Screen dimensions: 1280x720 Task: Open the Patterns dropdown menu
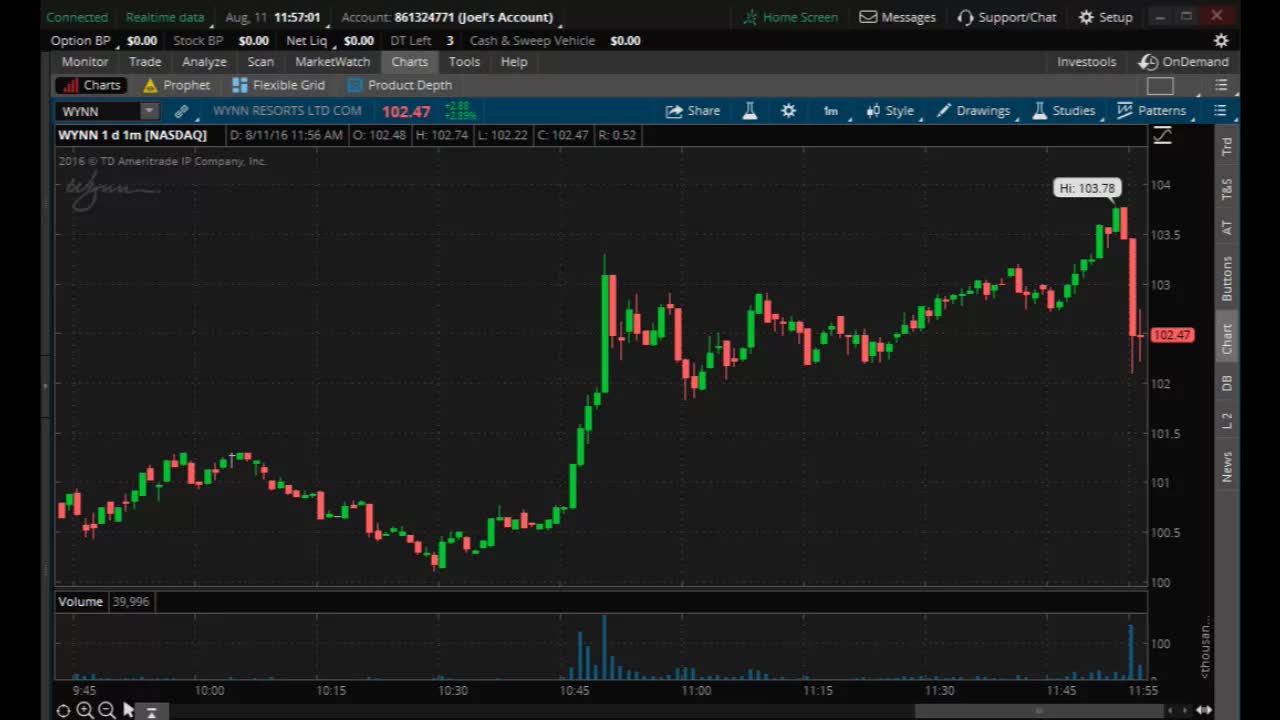coord(1153,111)
